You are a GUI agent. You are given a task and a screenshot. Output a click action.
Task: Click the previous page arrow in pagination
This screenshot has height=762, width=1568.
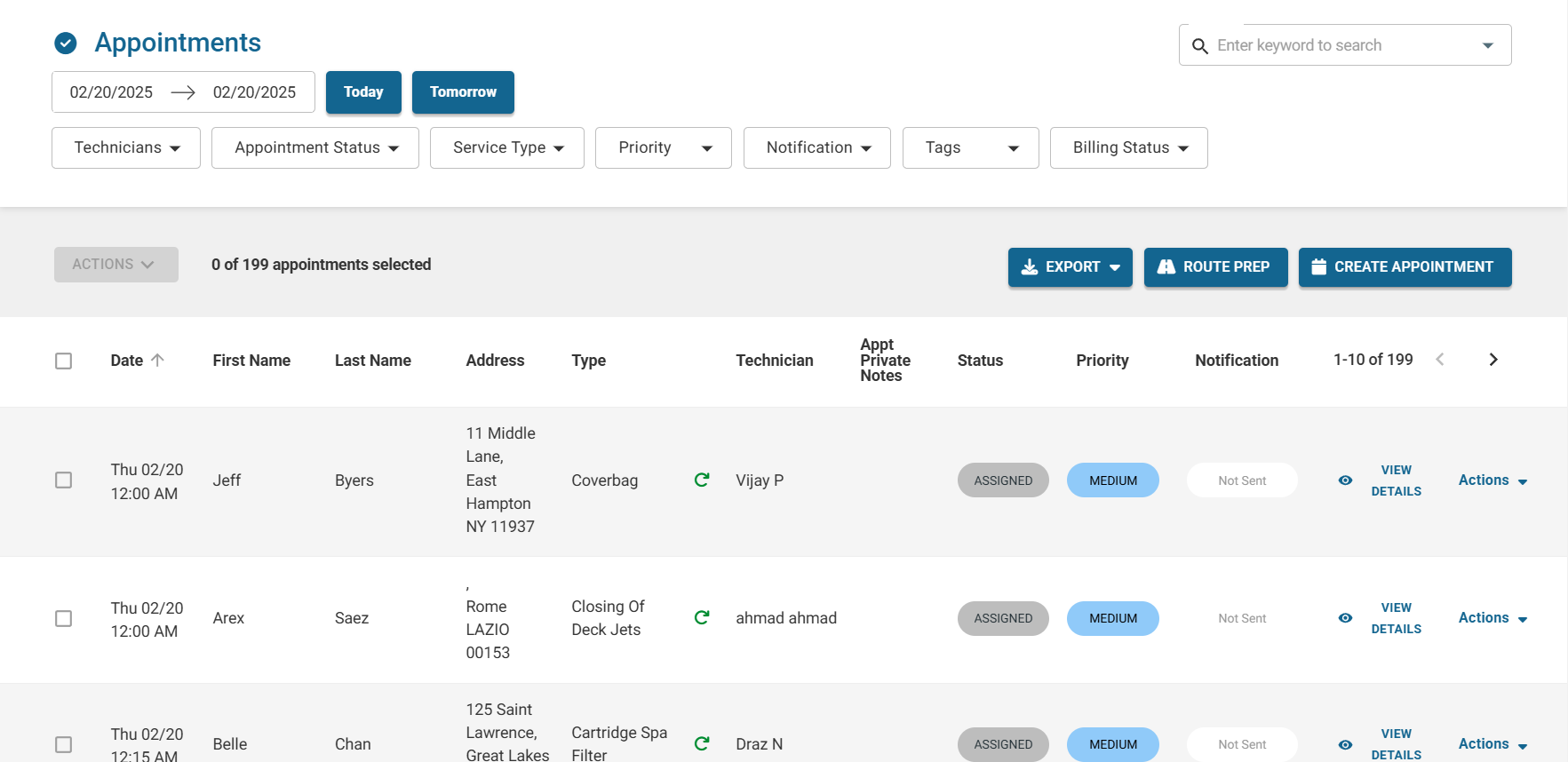click(x=1440, y=360)
